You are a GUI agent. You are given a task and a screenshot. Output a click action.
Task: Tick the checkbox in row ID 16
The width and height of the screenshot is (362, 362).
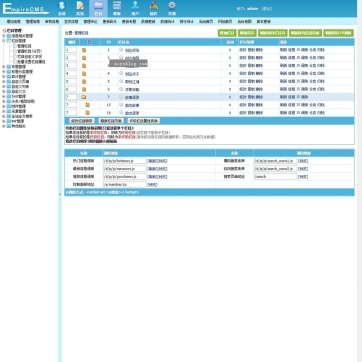[x=121, y=112]
